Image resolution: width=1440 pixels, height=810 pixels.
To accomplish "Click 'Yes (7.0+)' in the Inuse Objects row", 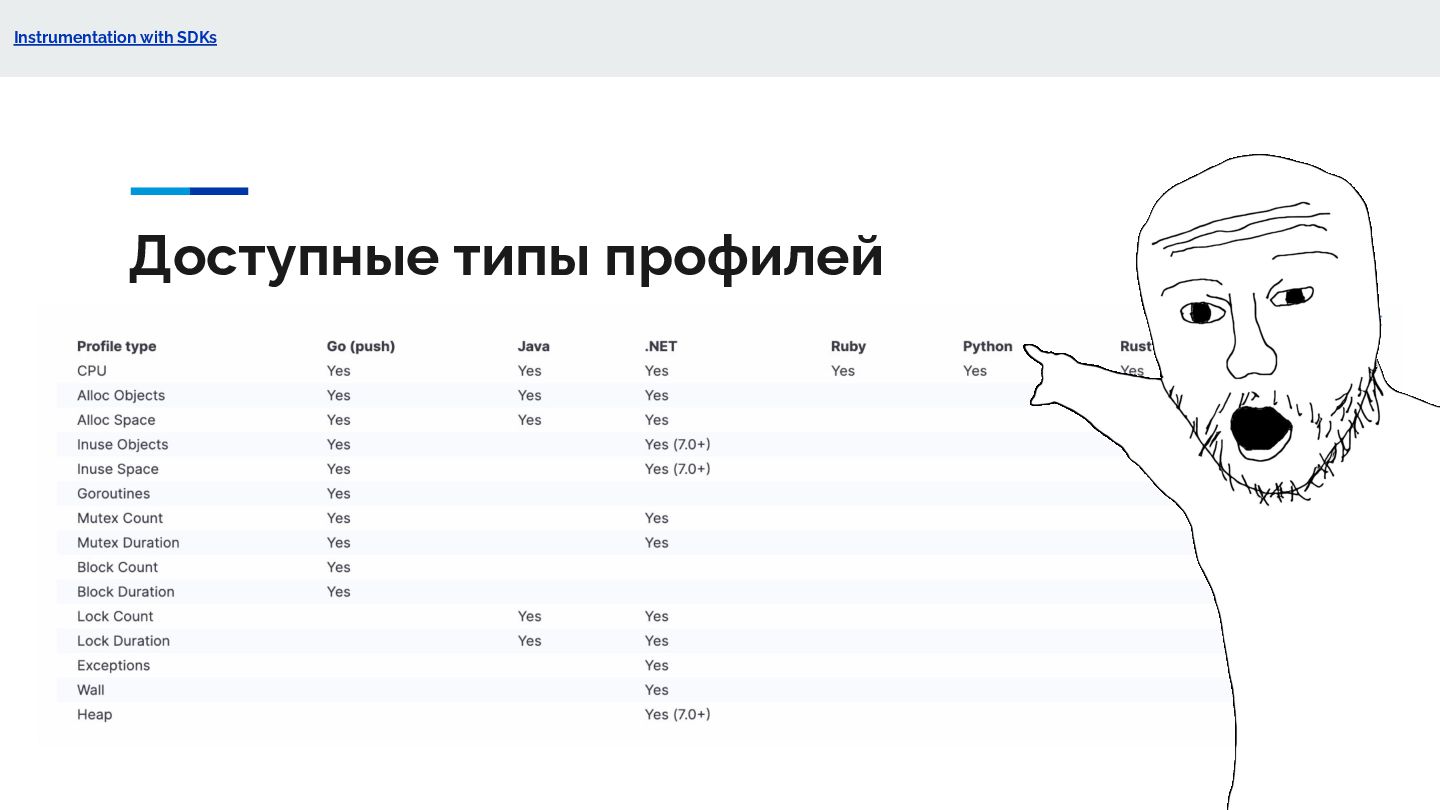I will coord(678,444).
